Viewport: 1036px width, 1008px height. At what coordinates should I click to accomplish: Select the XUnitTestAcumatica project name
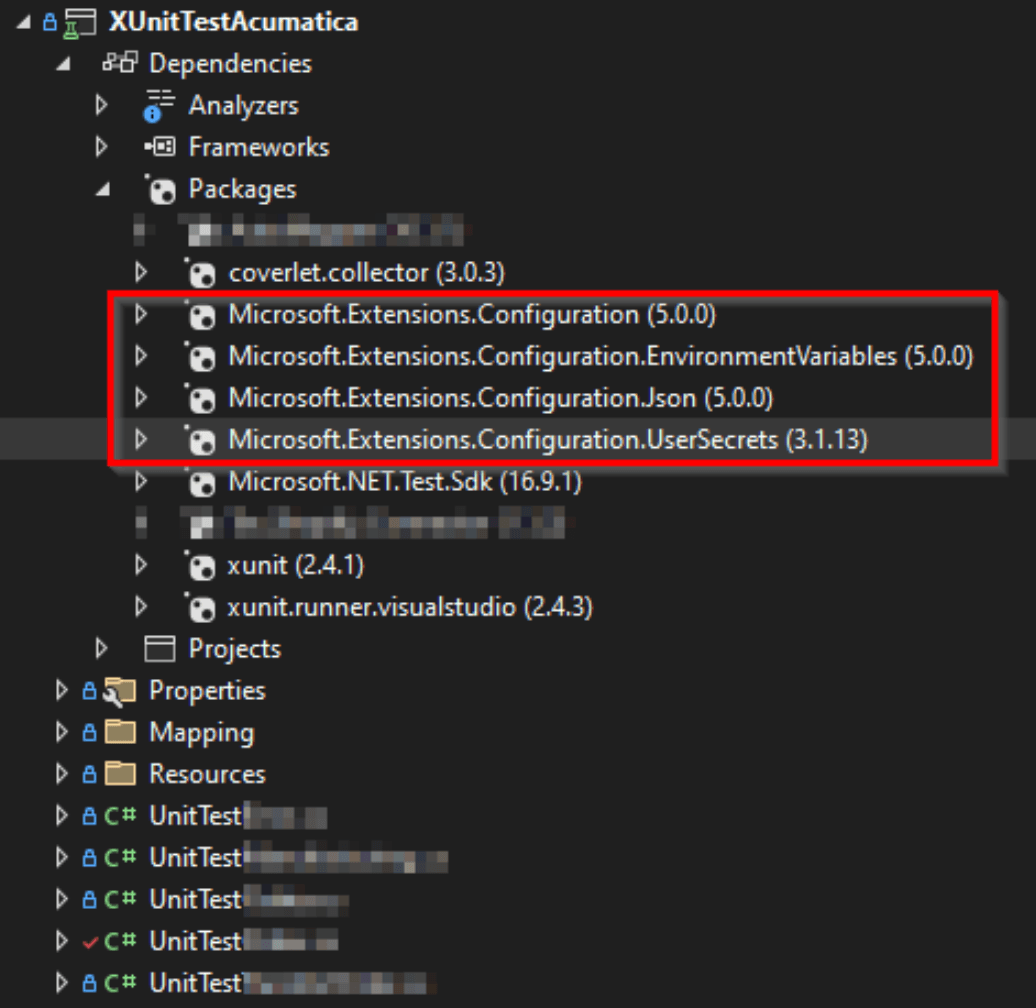tap(234, 22)
